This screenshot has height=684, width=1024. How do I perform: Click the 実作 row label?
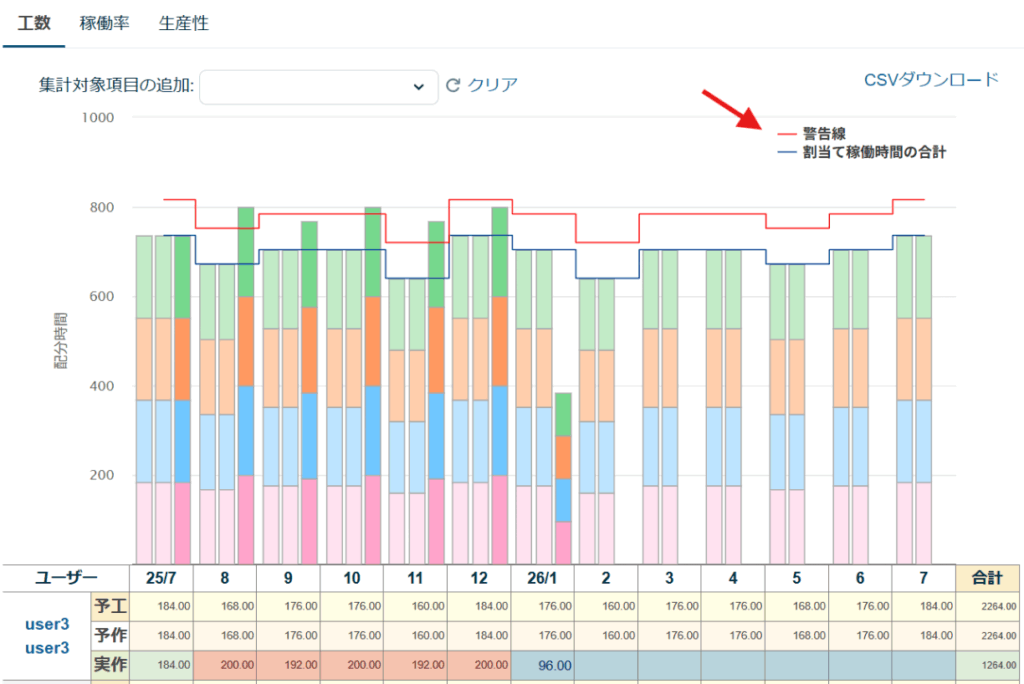[x=109, y=665]
